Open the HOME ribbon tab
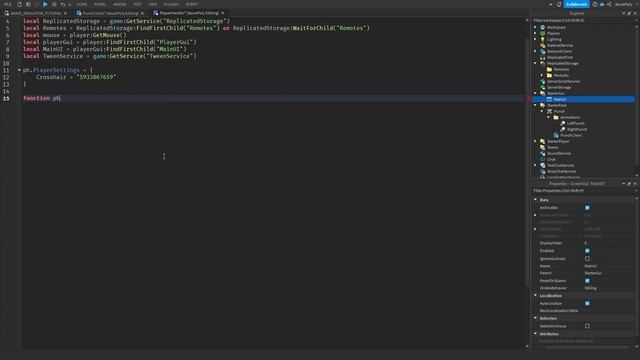The height and width of the screenshot is (360, 640). click(82, 4)
